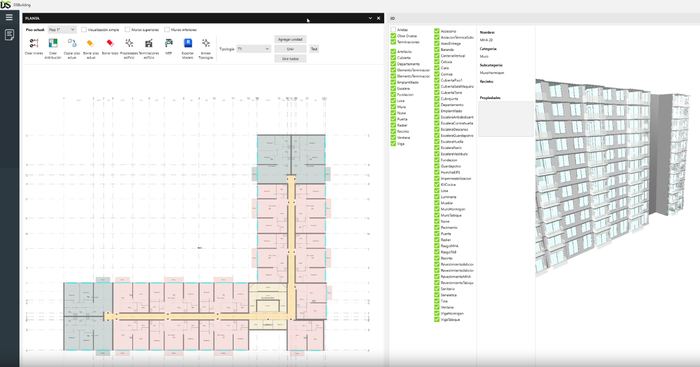Image resolution: width=700 pixels, height=367 pixels.
Task: Uncheck the Luminaria subcategory checkbox
Action: 437,197
